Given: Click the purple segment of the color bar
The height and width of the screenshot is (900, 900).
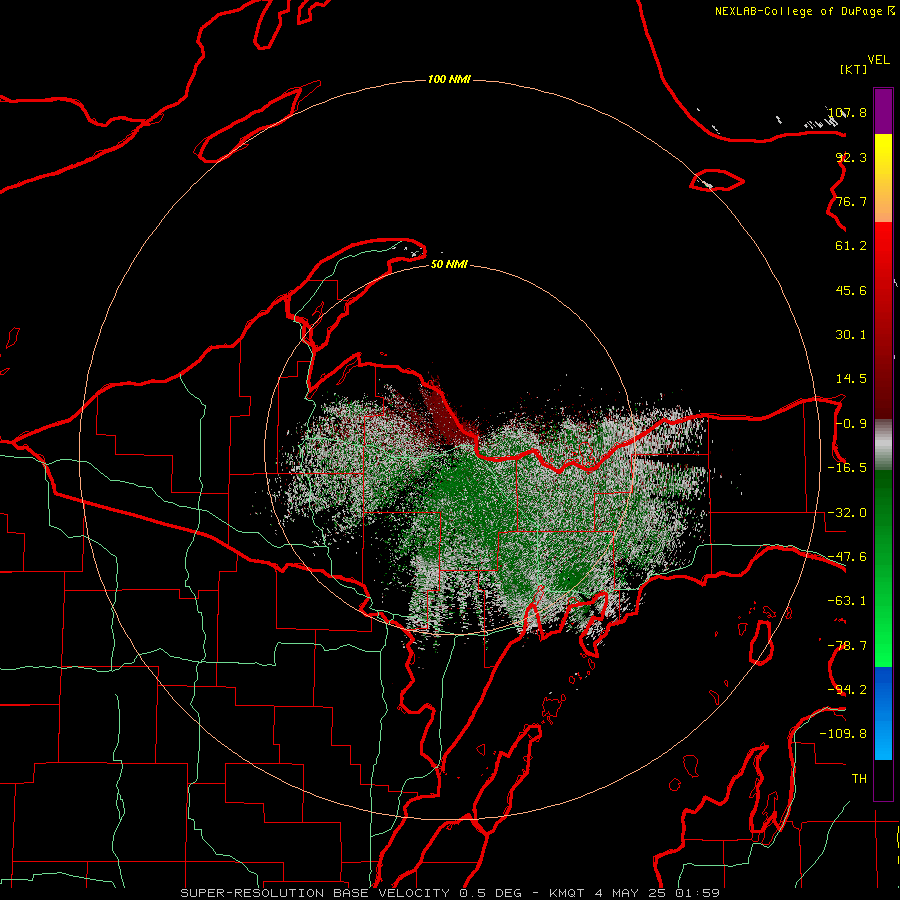Looking at the screenshot, I should [x=883, y=111].
